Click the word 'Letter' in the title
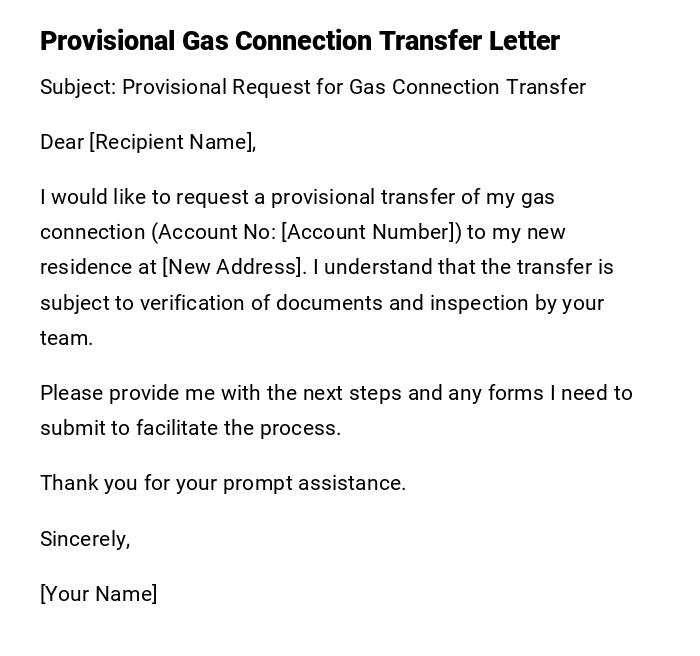 (524, 41)
